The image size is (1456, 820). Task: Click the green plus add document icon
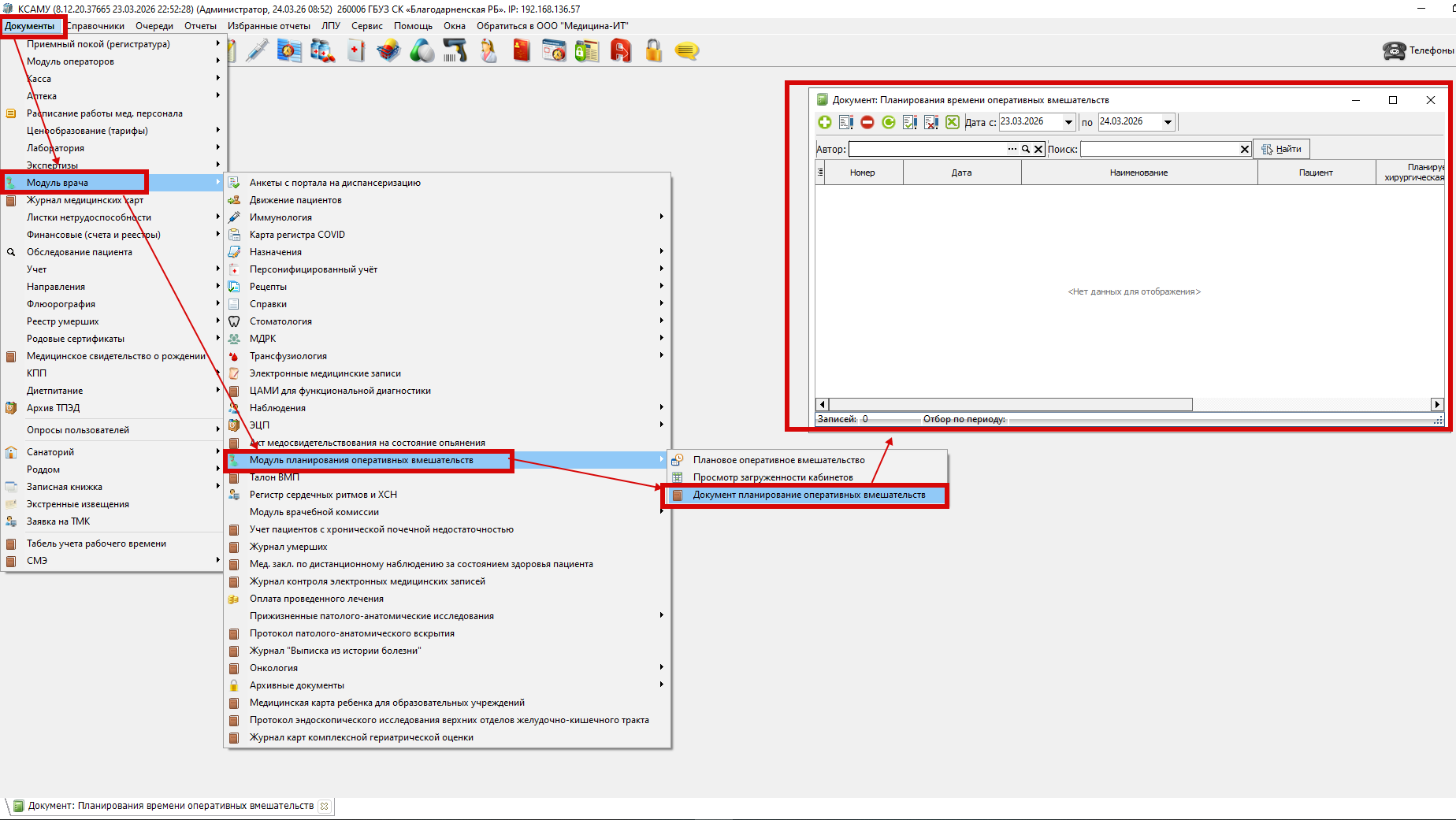824,122
